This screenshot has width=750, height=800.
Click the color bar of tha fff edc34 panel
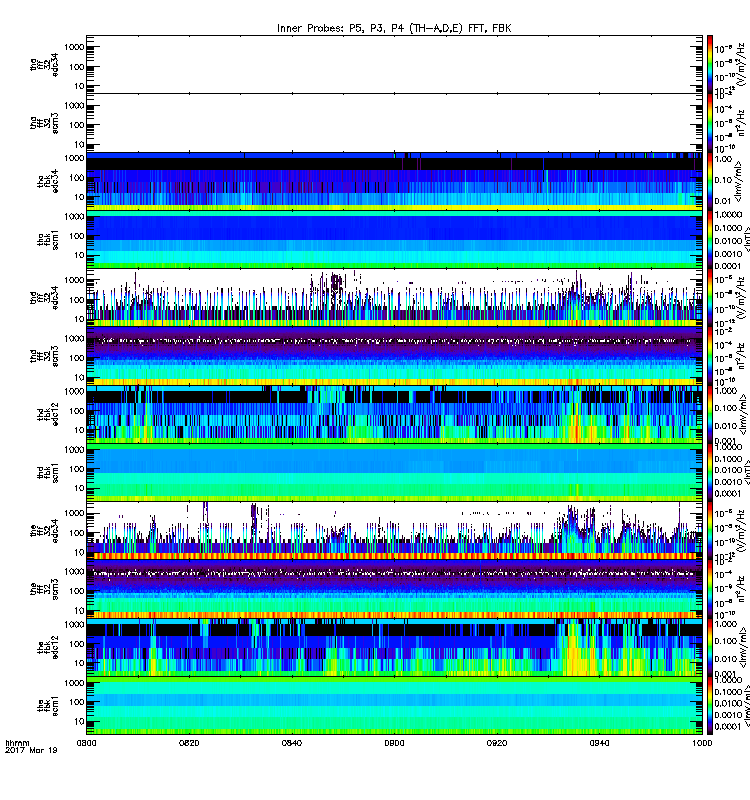click(x=710, y=64)
